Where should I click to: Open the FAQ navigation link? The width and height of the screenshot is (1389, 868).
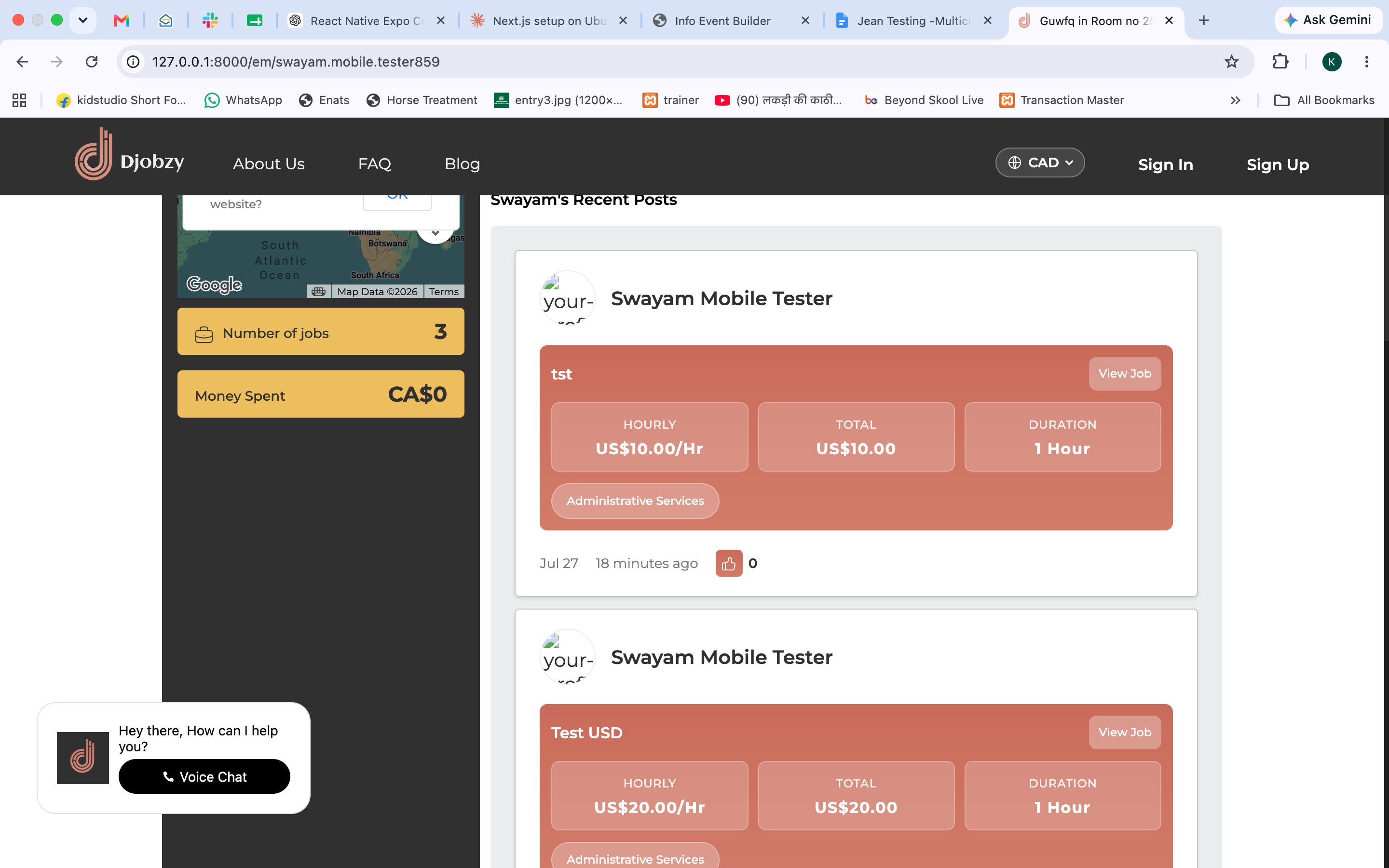pos(374,164)
